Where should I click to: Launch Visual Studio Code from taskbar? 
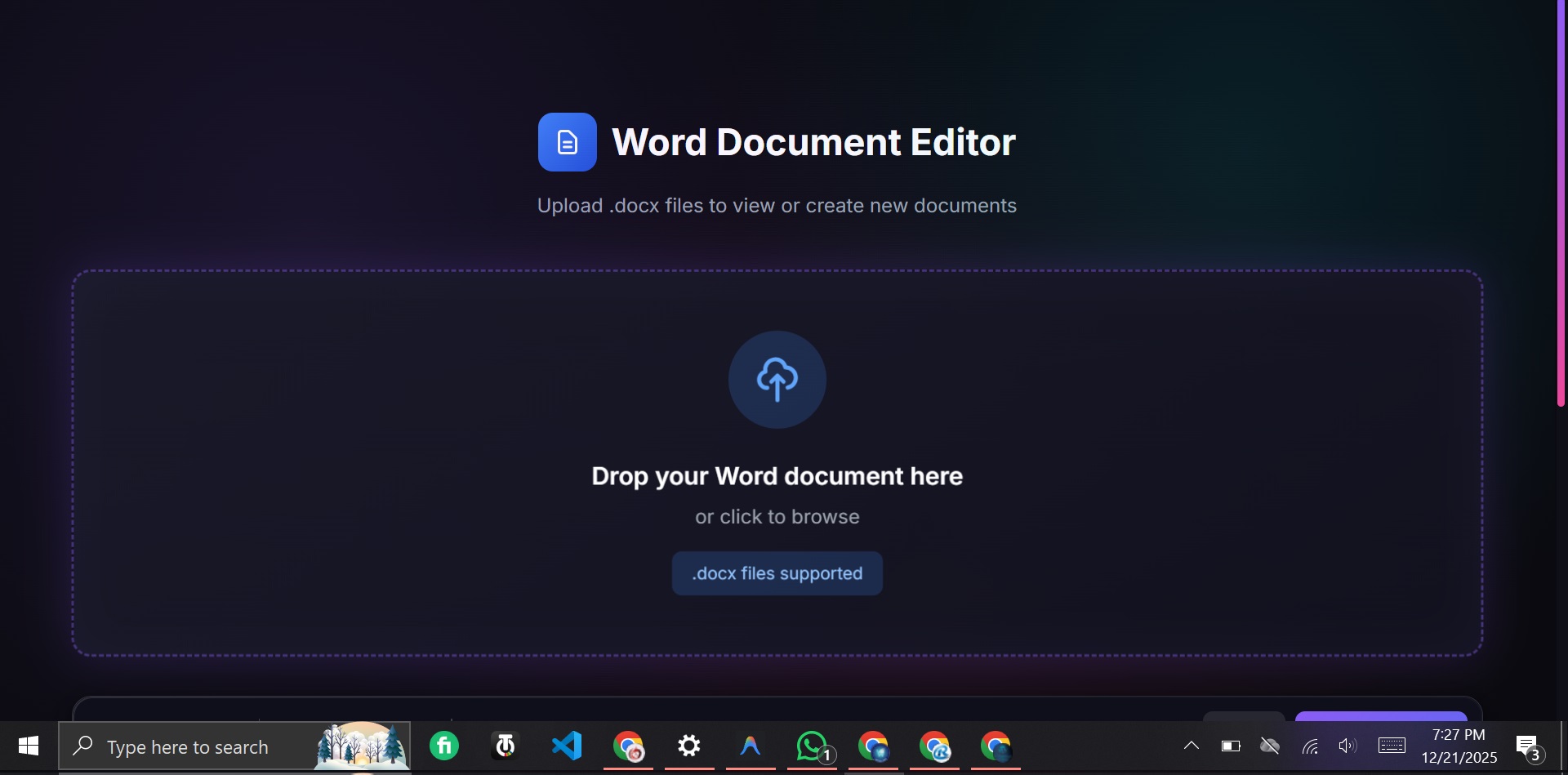click(x=567, y=746)
